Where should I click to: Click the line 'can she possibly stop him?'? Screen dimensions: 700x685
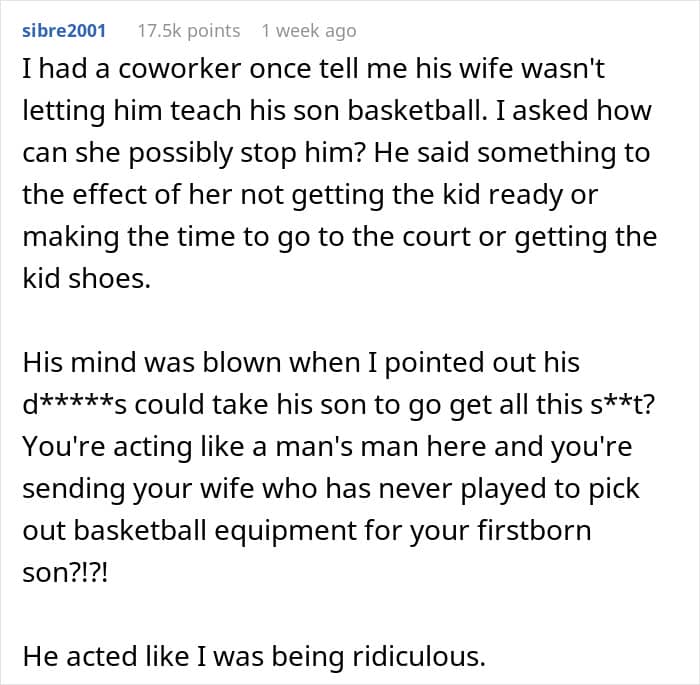click(x=335, y=154)
